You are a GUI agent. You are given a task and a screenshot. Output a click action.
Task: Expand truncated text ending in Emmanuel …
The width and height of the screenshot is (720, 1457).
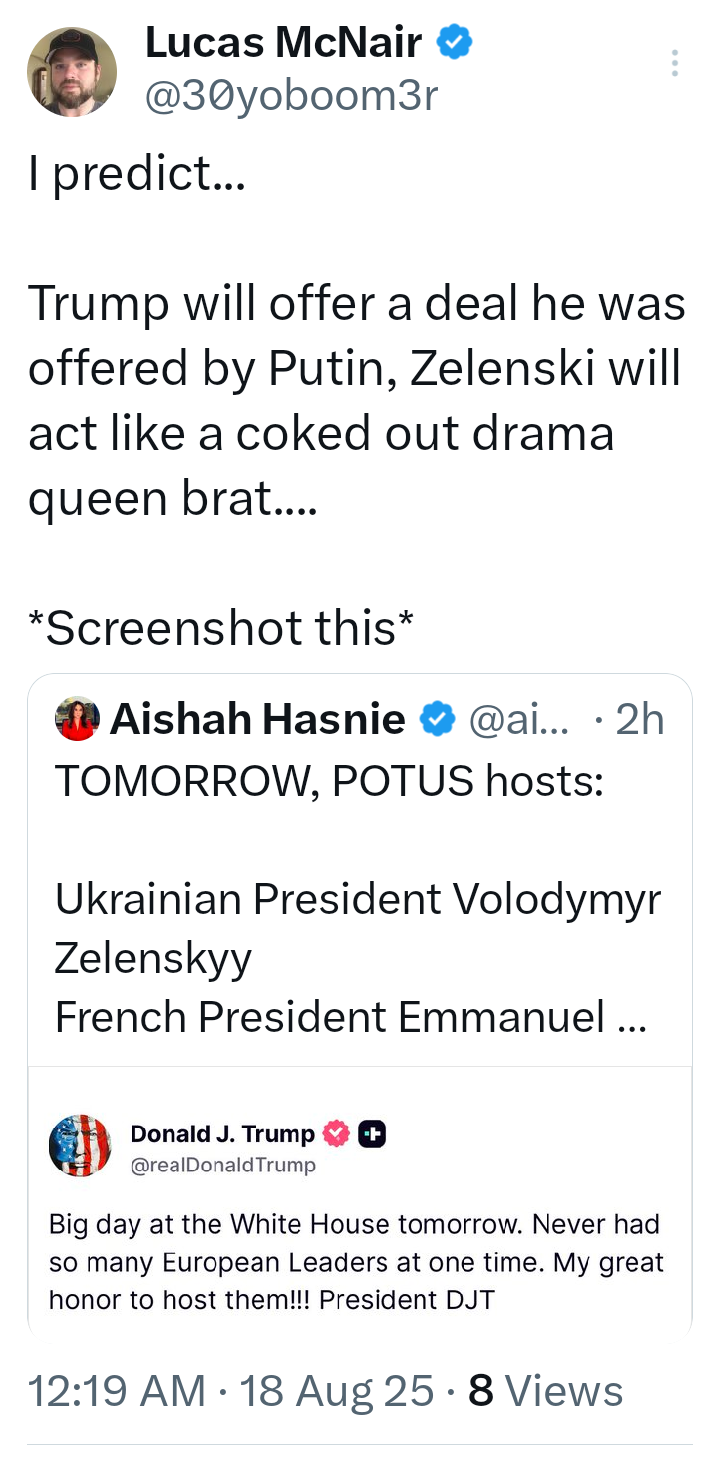[x=632, y=1017]
